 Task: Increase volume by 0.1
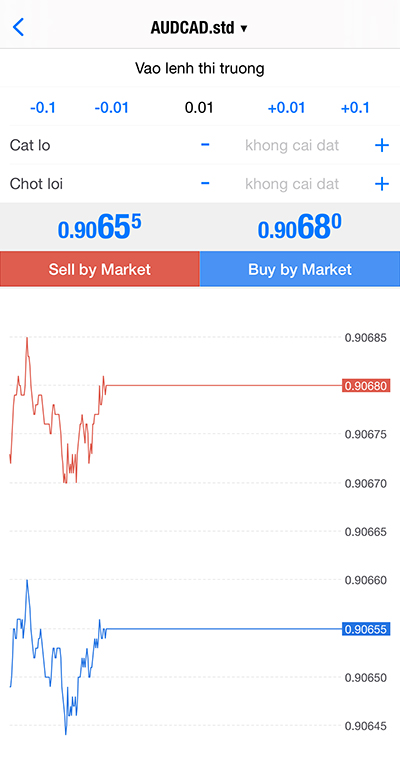click(x=356, y=108)
